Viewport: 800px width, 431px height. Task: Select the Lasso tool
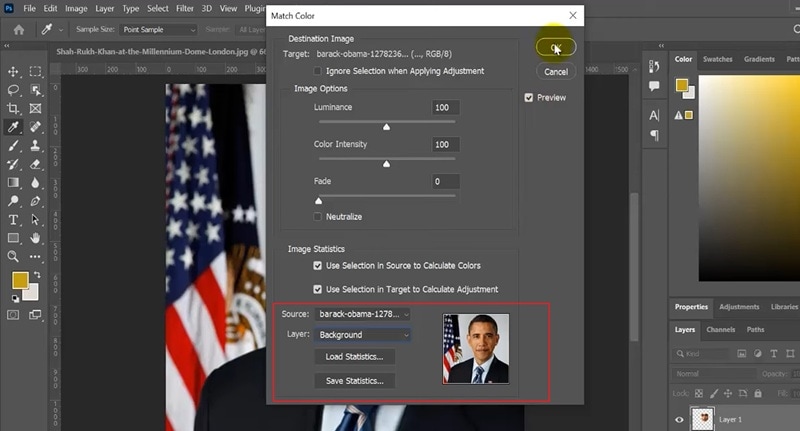tap(13, 90)
